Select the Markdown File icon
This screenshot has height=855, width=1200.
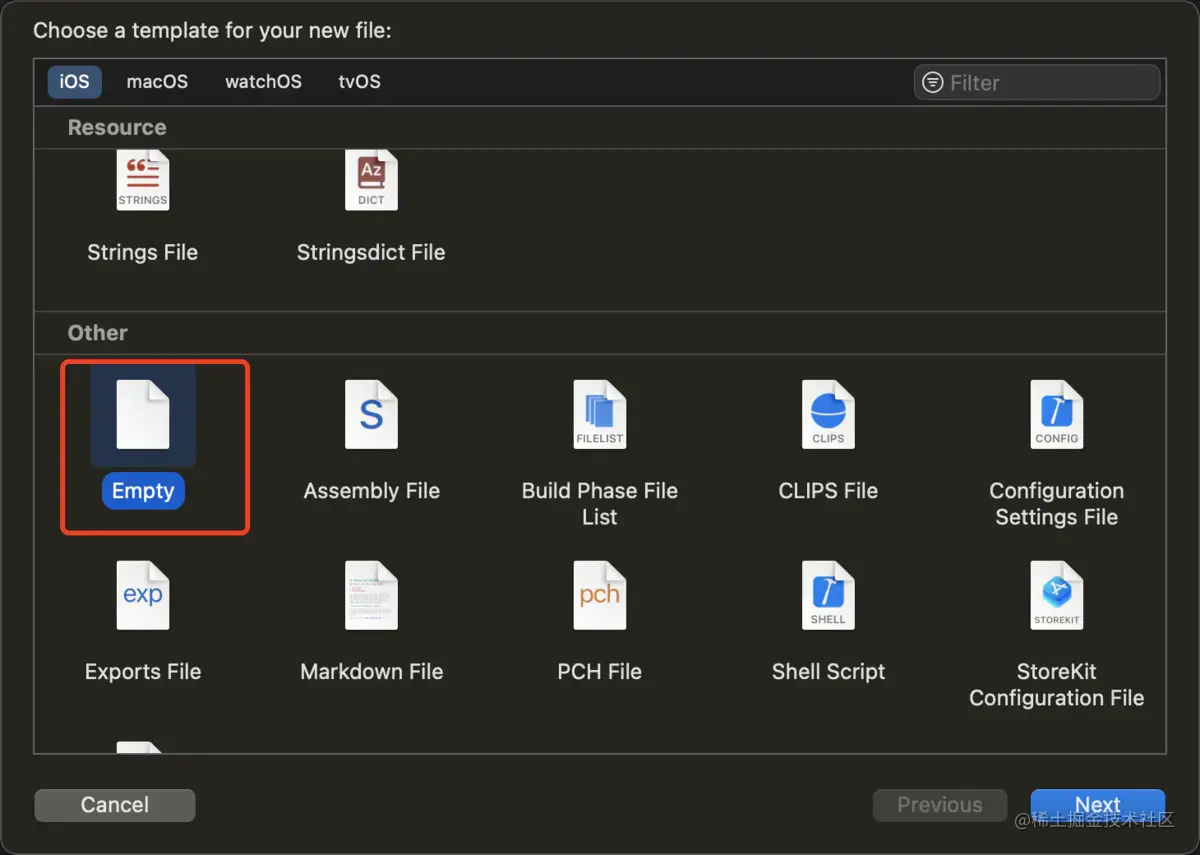point(371,595)
